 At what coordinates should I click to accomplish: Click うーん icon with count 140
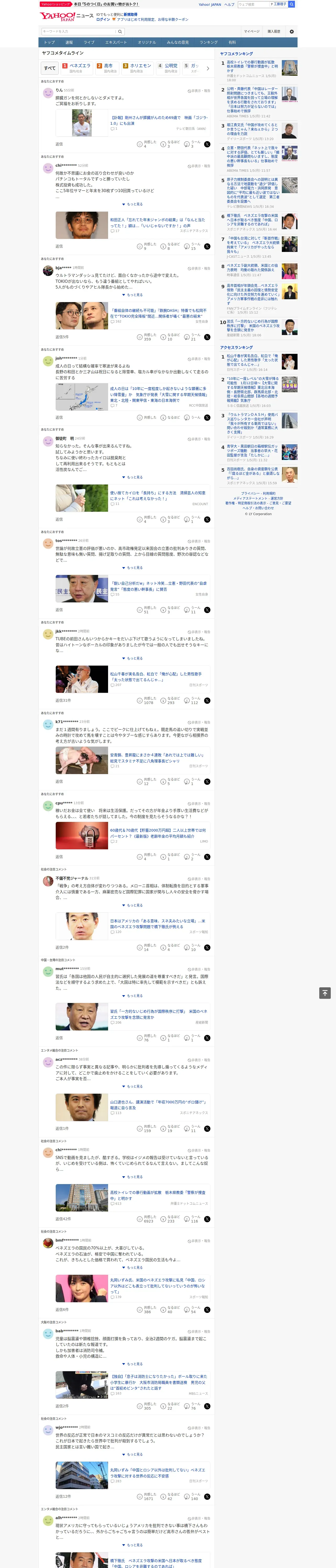[187, 1497]
